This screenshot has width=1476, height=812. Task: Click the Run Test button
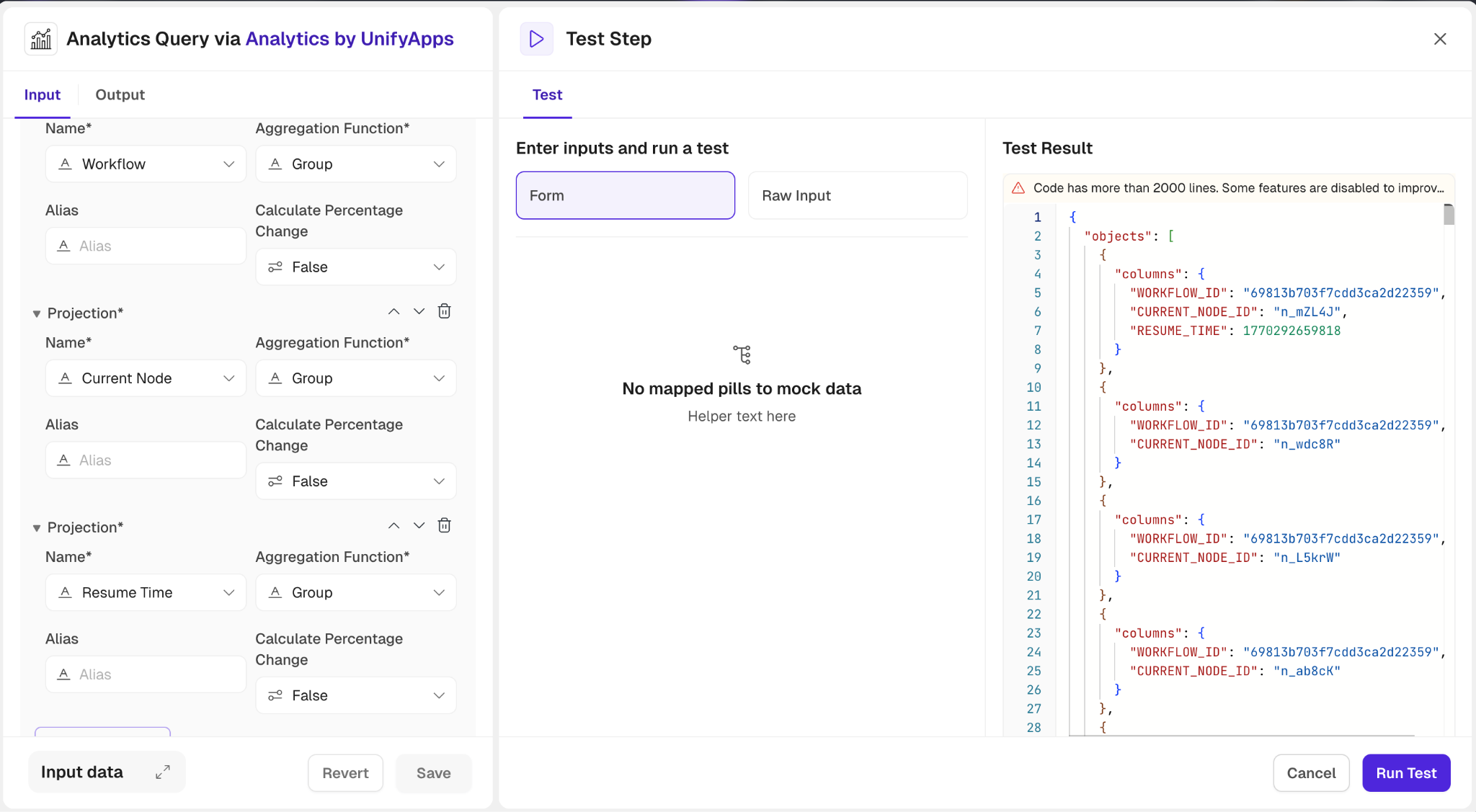click(1405, 773)
